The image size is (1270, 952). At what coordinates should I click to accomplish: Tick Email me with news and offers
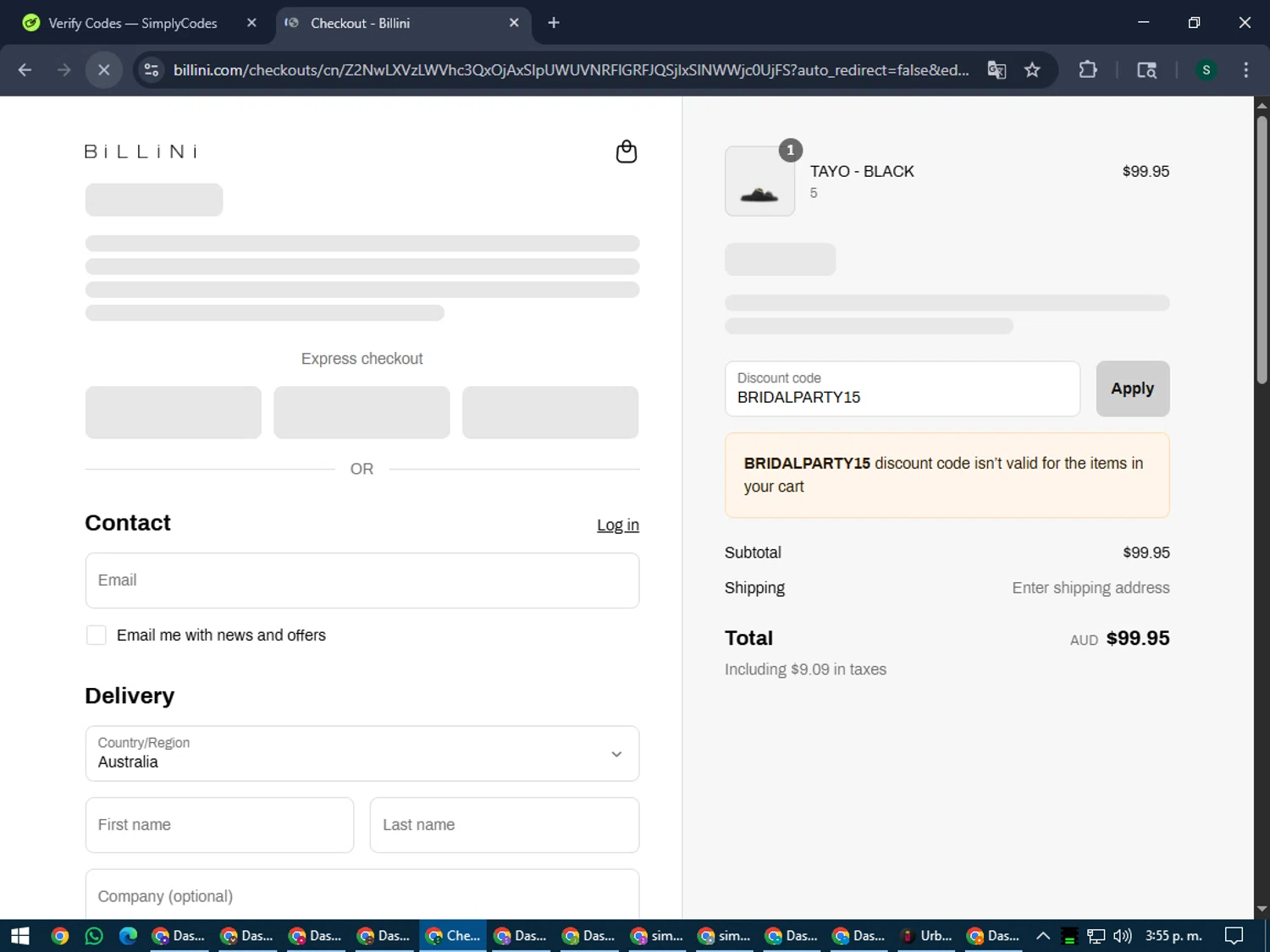click(x=97, y=636)
